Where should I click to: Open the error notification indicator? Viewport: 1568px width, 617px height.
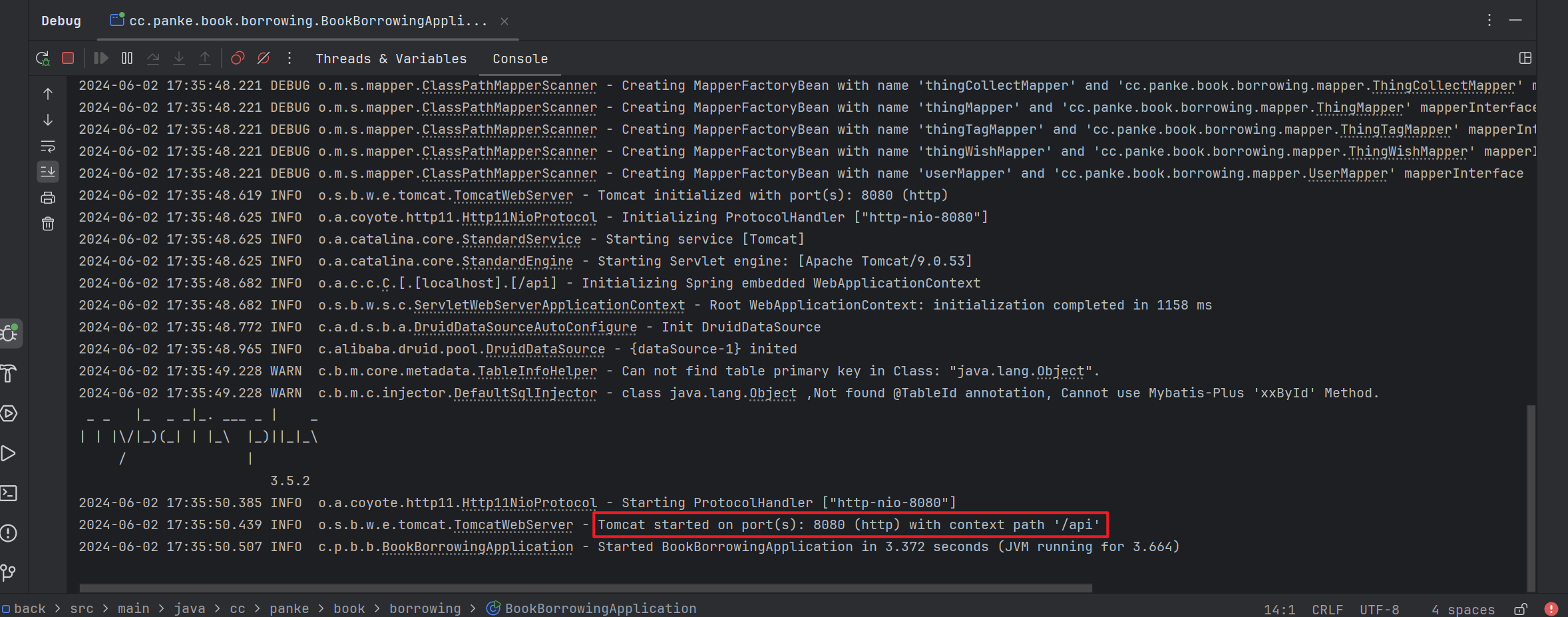(x=1551, y=609)
